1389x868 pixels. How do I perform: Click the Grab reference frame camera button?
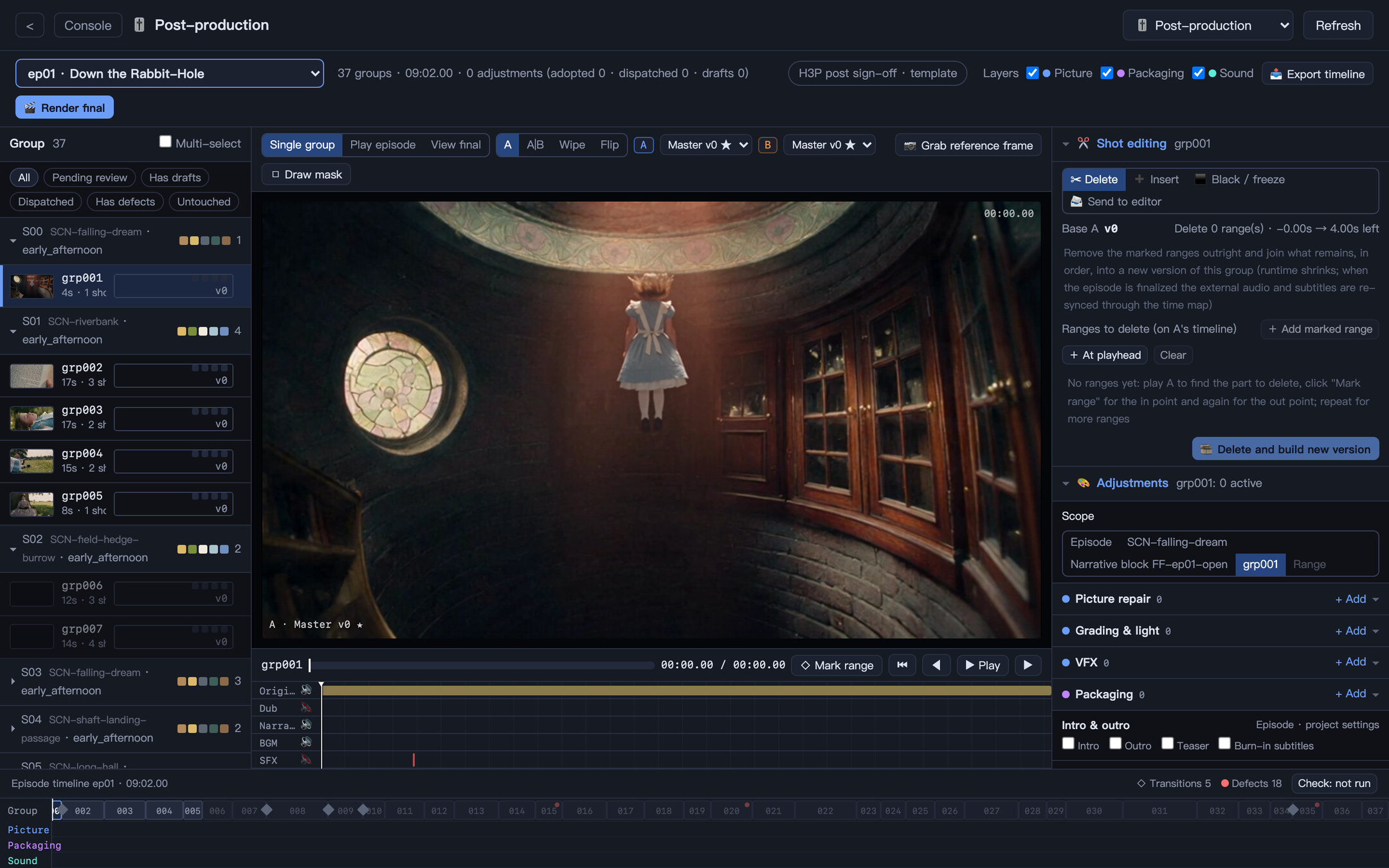tap(968, 145)
